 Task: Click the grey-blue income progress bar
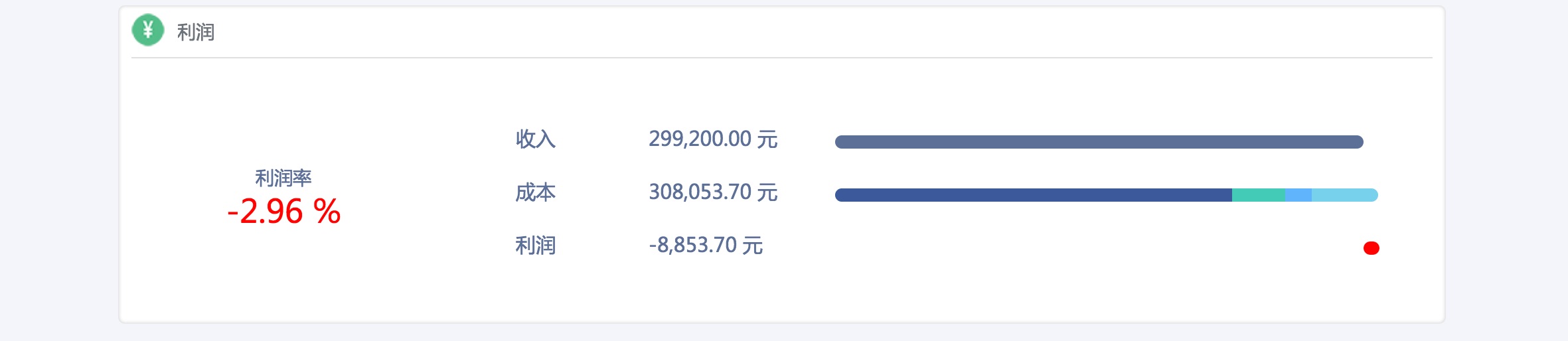click(1099, 142)
